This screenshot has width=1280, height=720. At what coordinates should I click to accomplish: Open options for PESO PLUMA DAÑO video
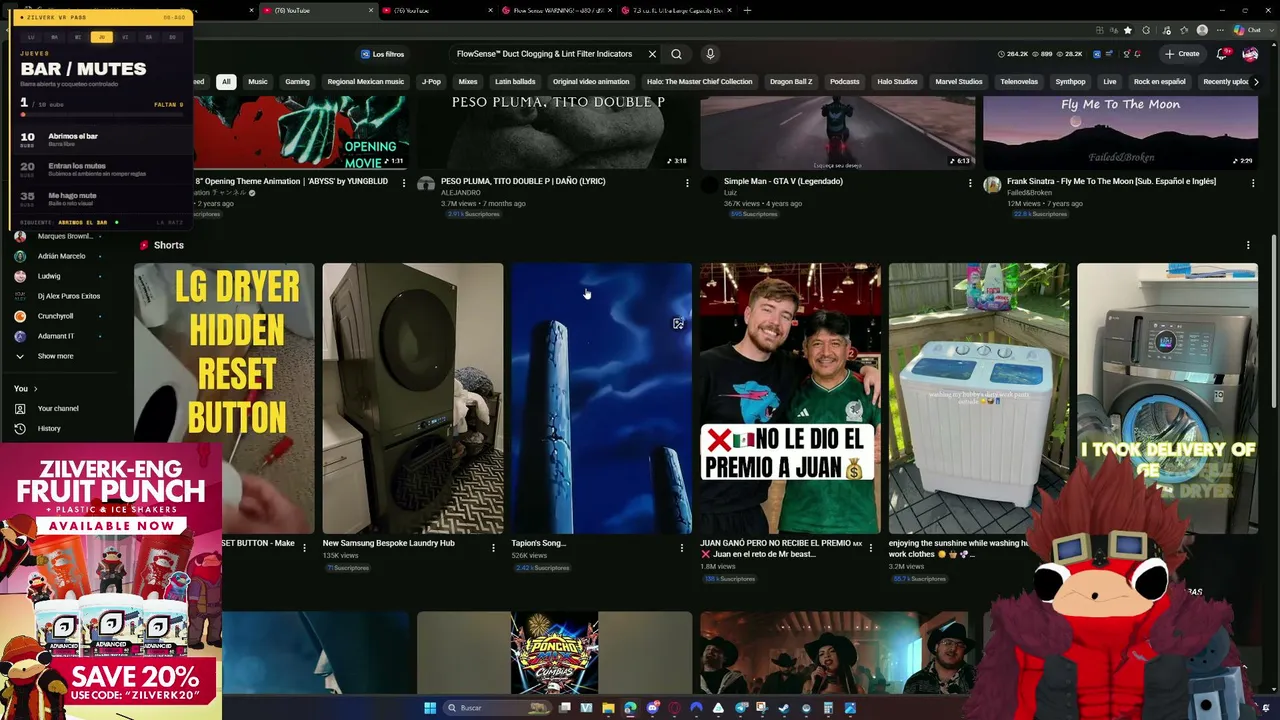(x=687, y=183)
